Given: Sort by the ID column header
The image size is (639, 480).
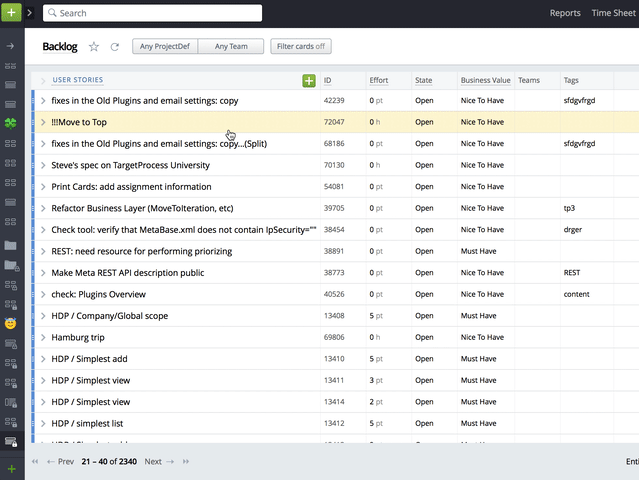Looking at the screenshot, I should pos(327,80).
